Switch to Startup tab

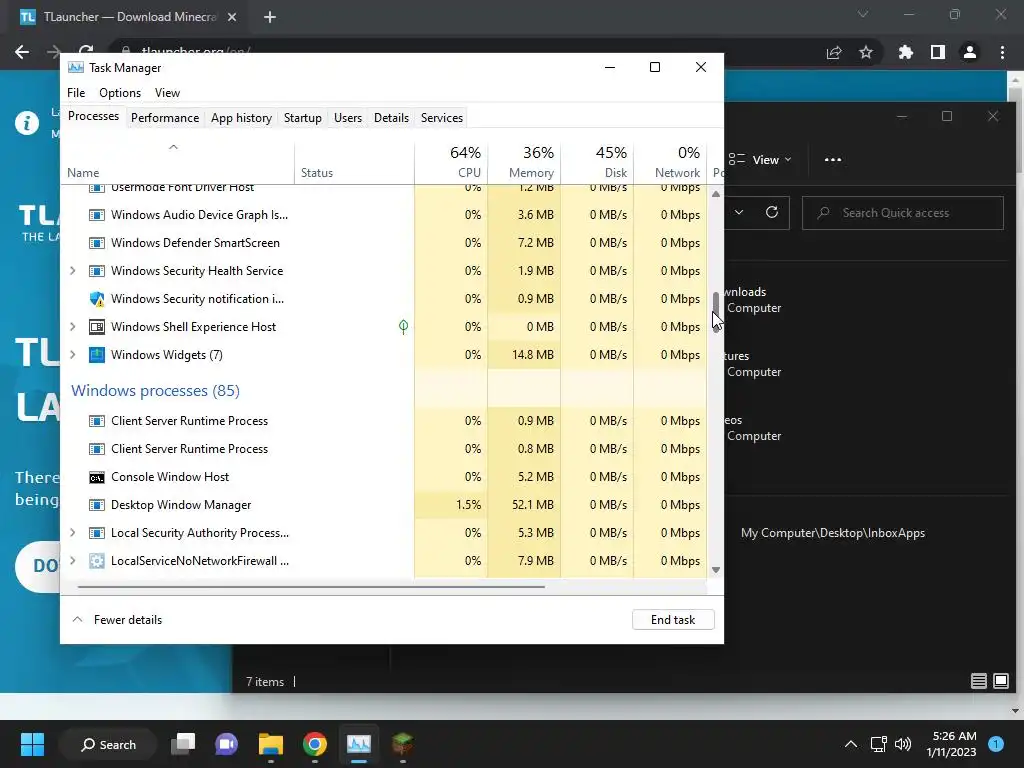302,118
